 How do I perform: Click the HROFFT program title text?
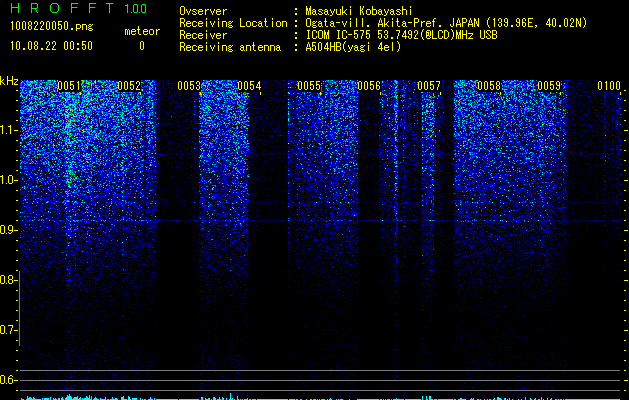[62, 8]
